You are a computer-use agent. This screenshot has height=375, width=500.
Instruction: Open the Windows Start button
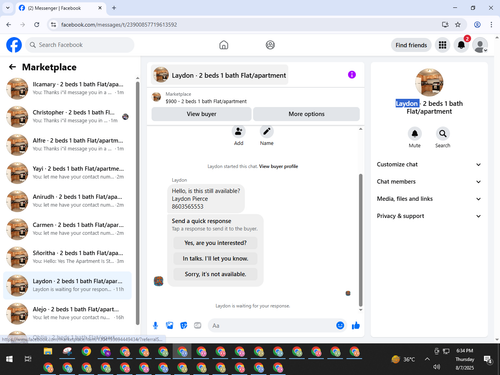pyautogui.click(x=9, y=359)
